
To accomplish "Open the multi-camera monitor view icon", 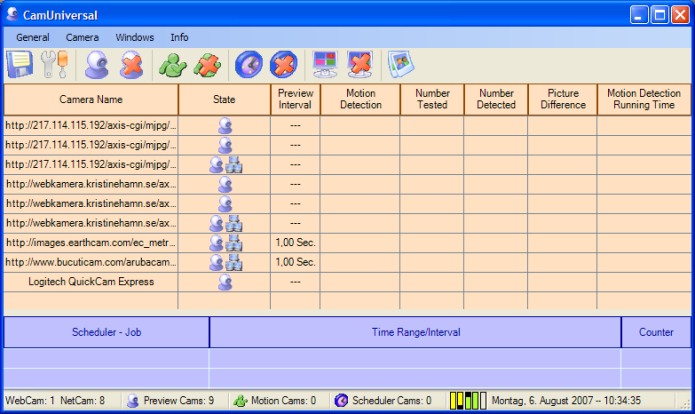I will [x=326, y=65].
